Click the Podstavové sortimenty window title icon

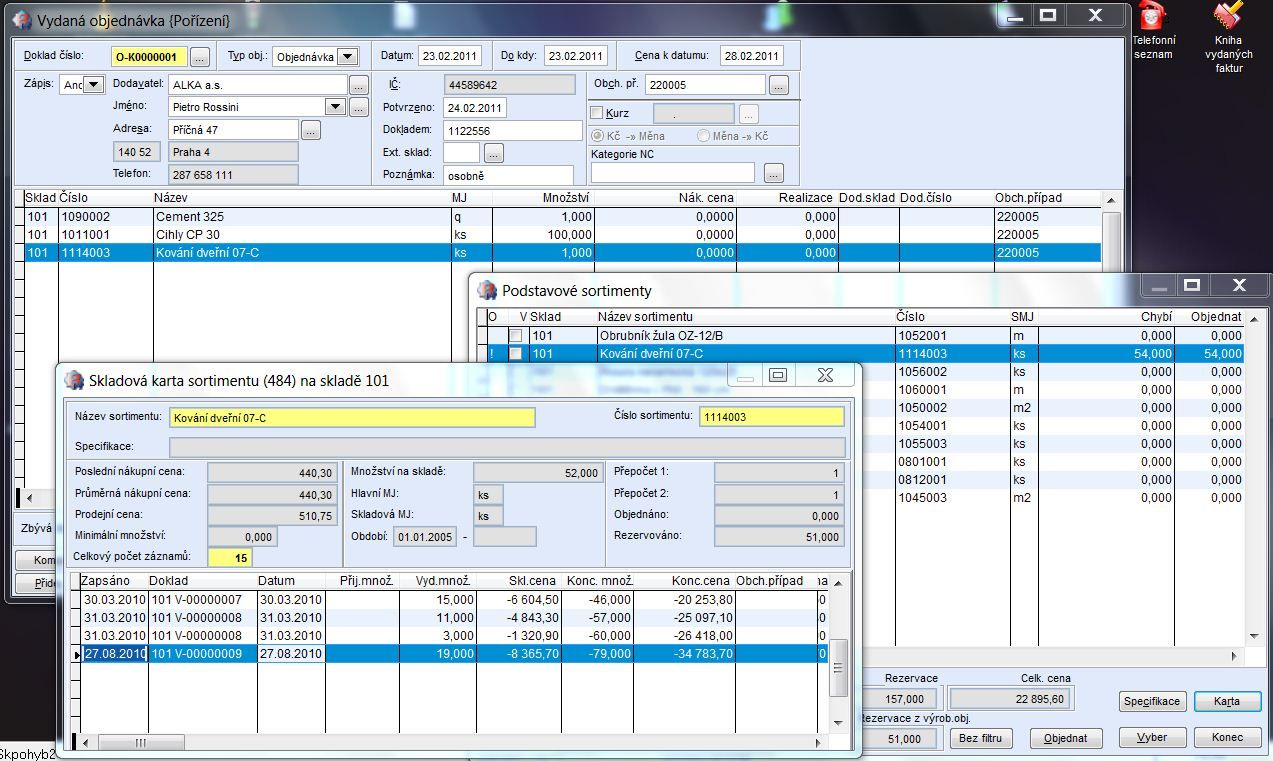[x=487, y=290]
